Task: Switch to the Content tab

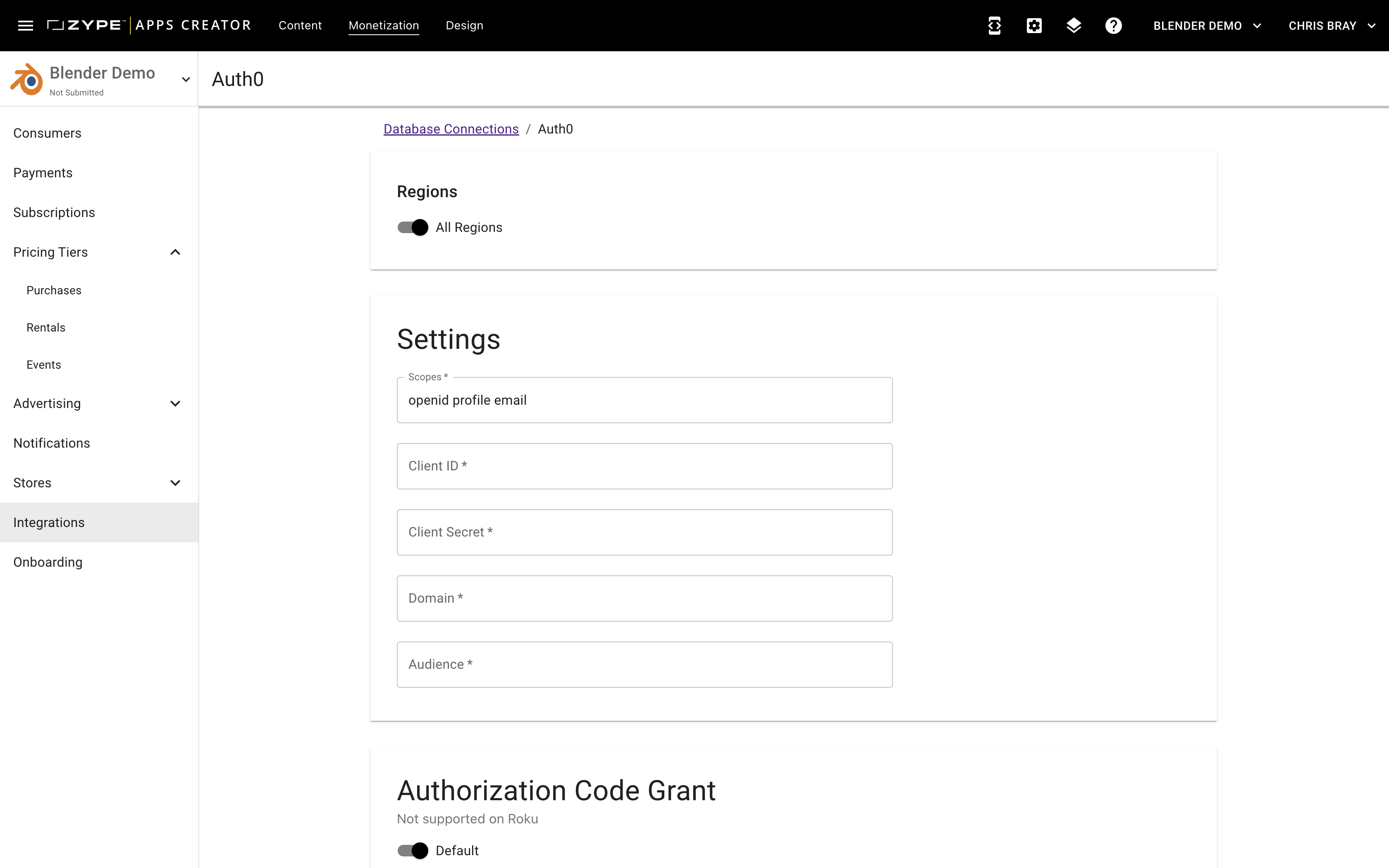Action: click(x=300, y=25)
